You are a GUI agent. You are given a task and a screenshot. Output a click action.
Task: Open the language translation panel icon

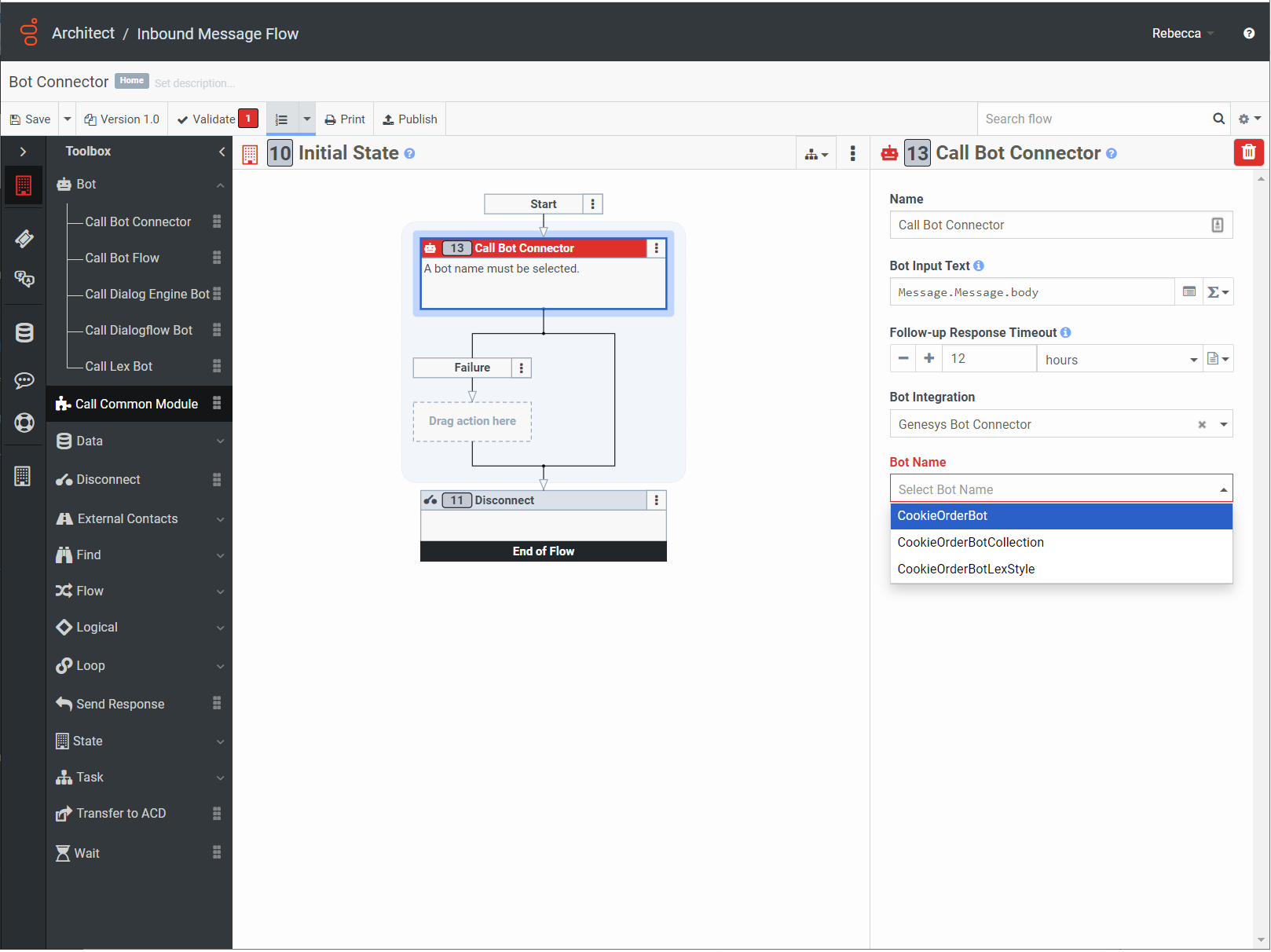[x=24, y=280]
